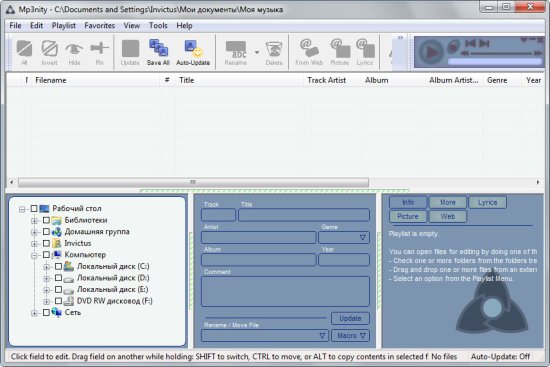The height and width of the screenshot is (367, 550).
Task: Click the Invert selection toolbar icon
Action: [49, 52]
